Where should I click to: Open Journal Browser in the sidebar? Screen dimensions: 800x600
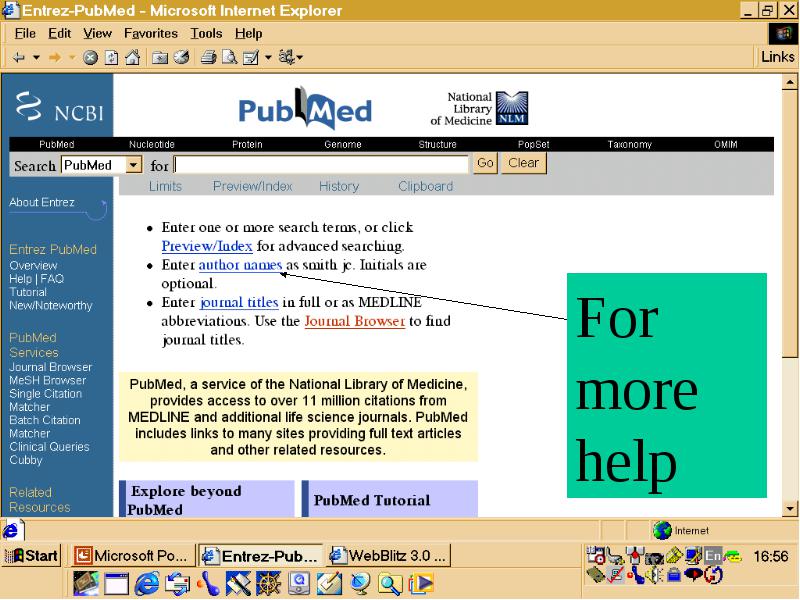(51, 367)
